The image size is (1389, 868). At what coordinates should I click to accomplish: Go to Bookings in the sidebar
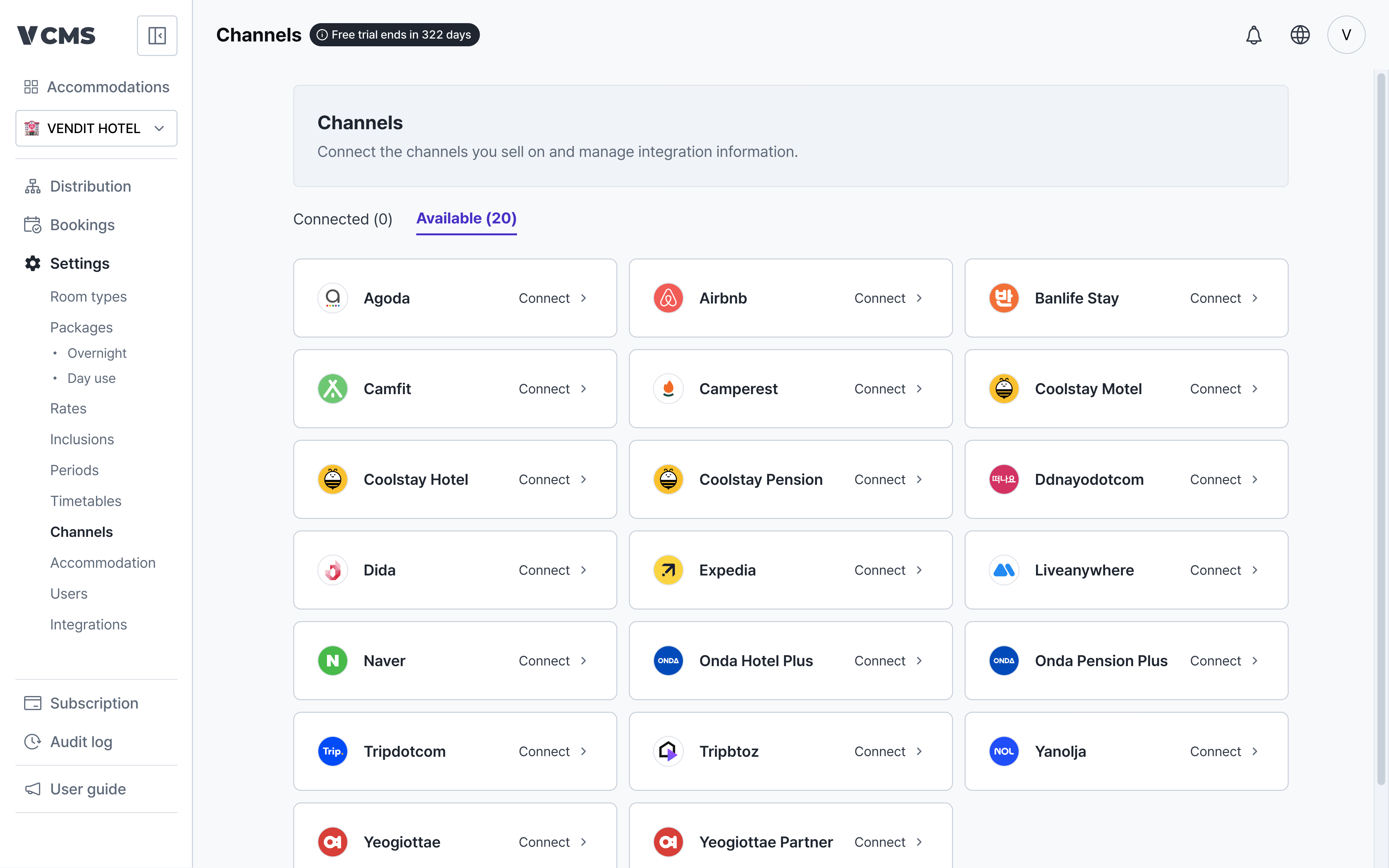click(x=83, y=224)
